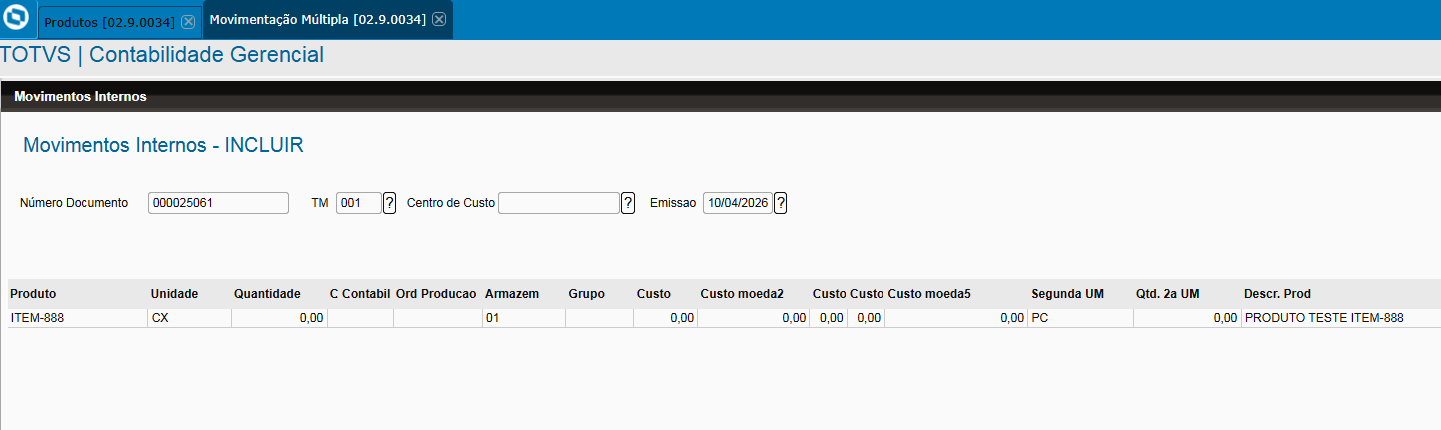Open the Emissao date lookup icon
This screenshot has height=430, width=1441.
point(780,203)
